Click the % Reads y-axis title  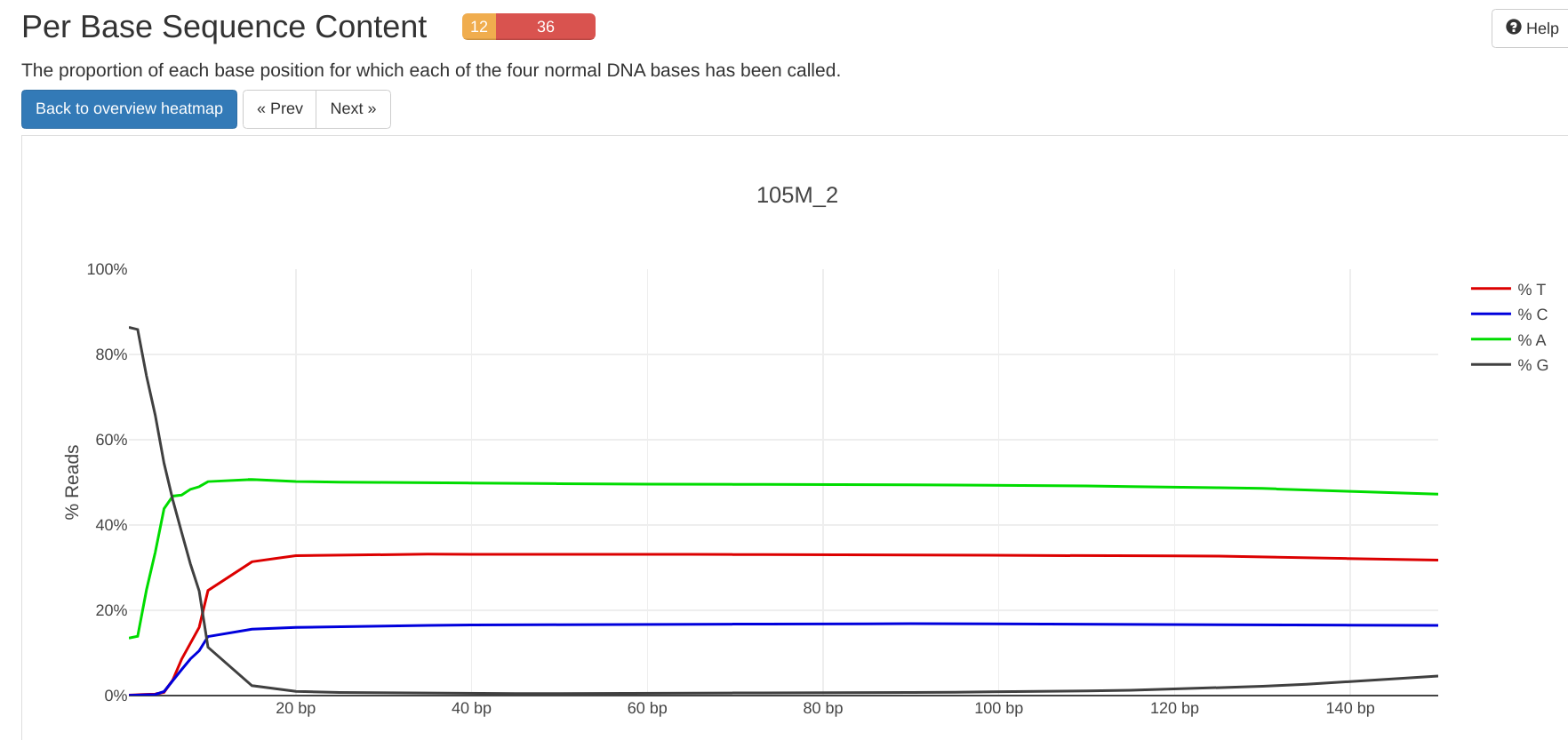click(72, 482)
